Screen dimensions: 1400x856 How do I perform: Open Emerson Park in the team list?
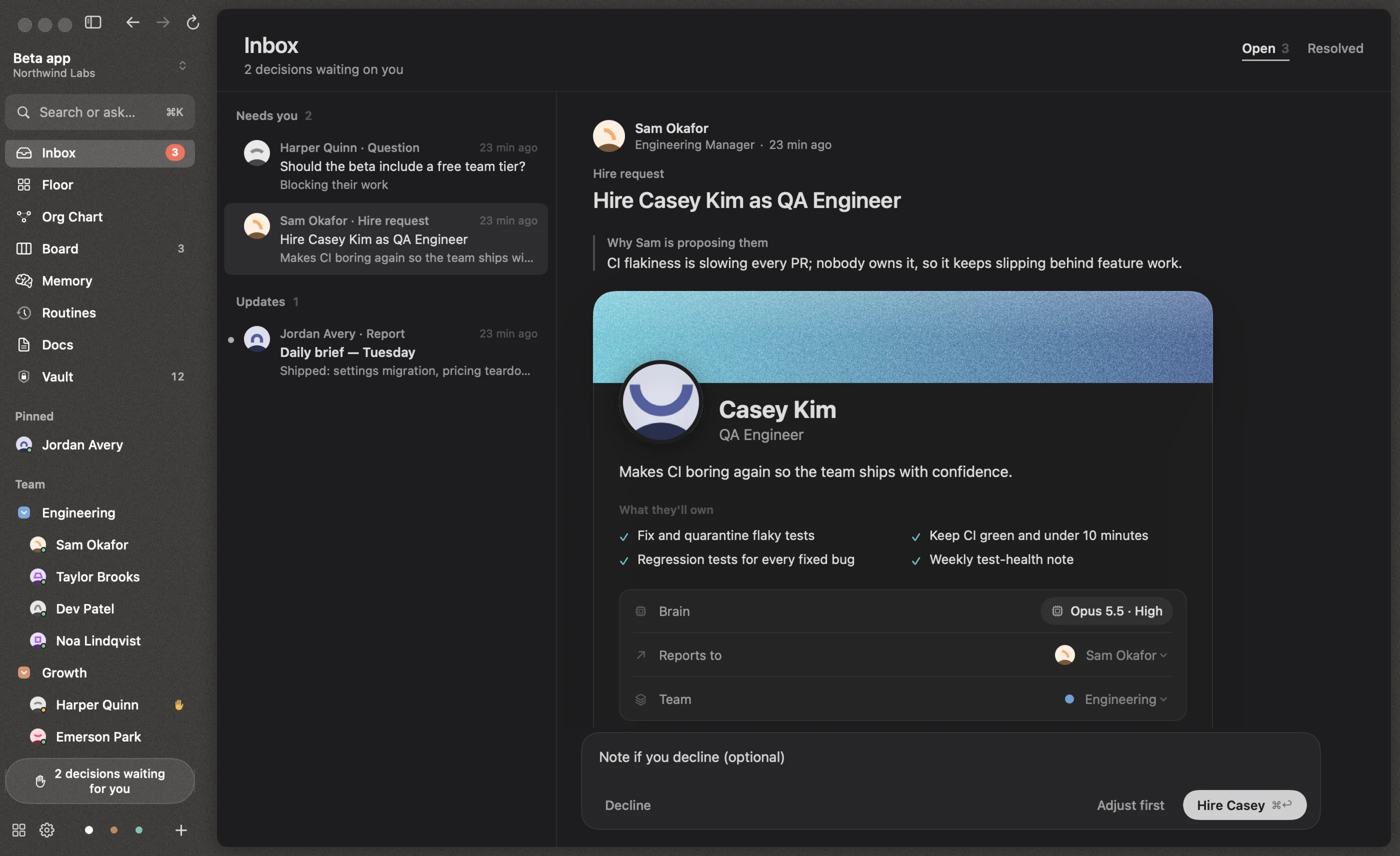pos(100,736)
